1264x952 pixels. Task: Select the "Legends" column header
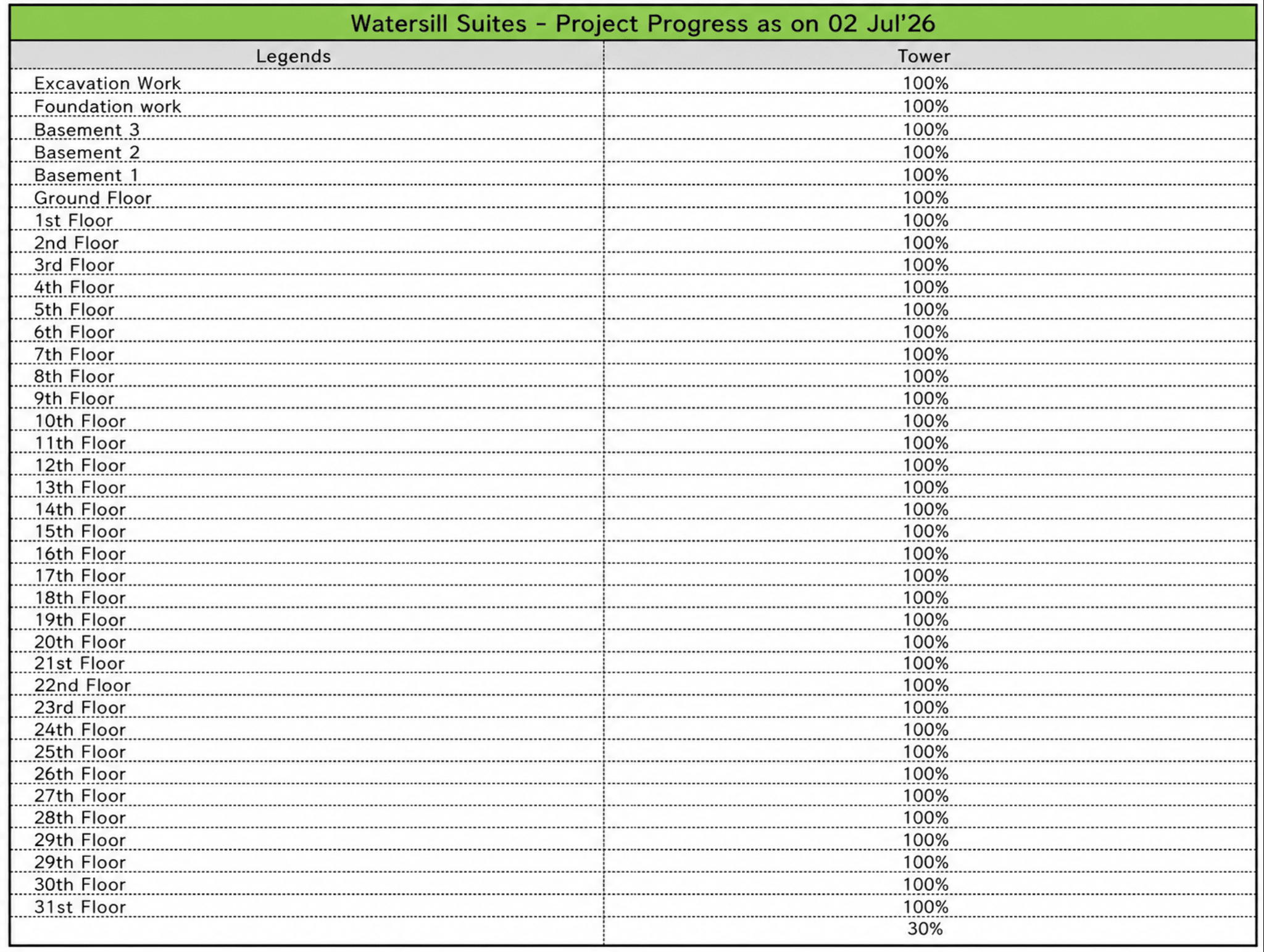(x=293, y=56)
